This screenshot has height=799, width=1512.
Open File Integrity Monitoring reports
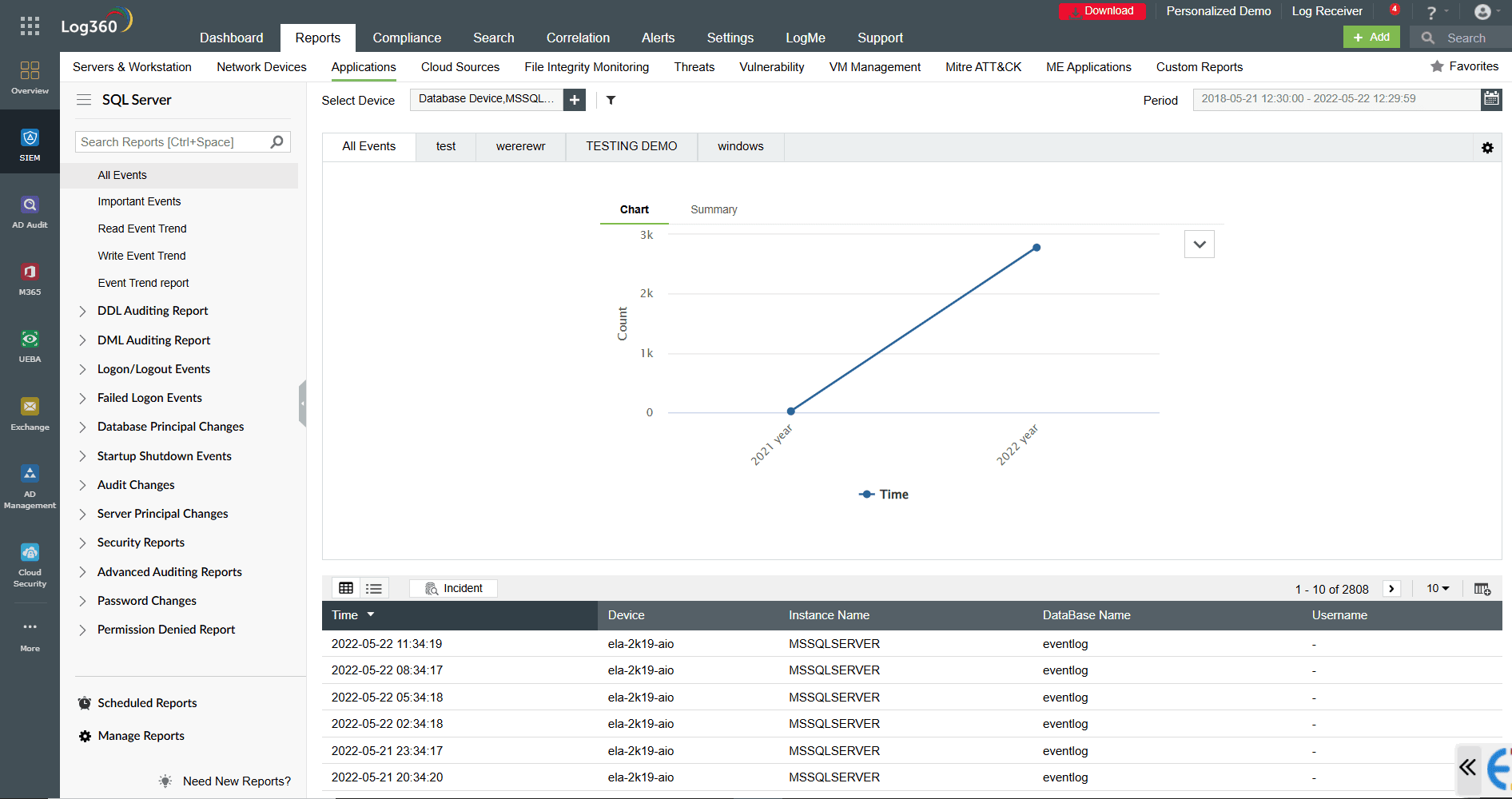[587, 67]
